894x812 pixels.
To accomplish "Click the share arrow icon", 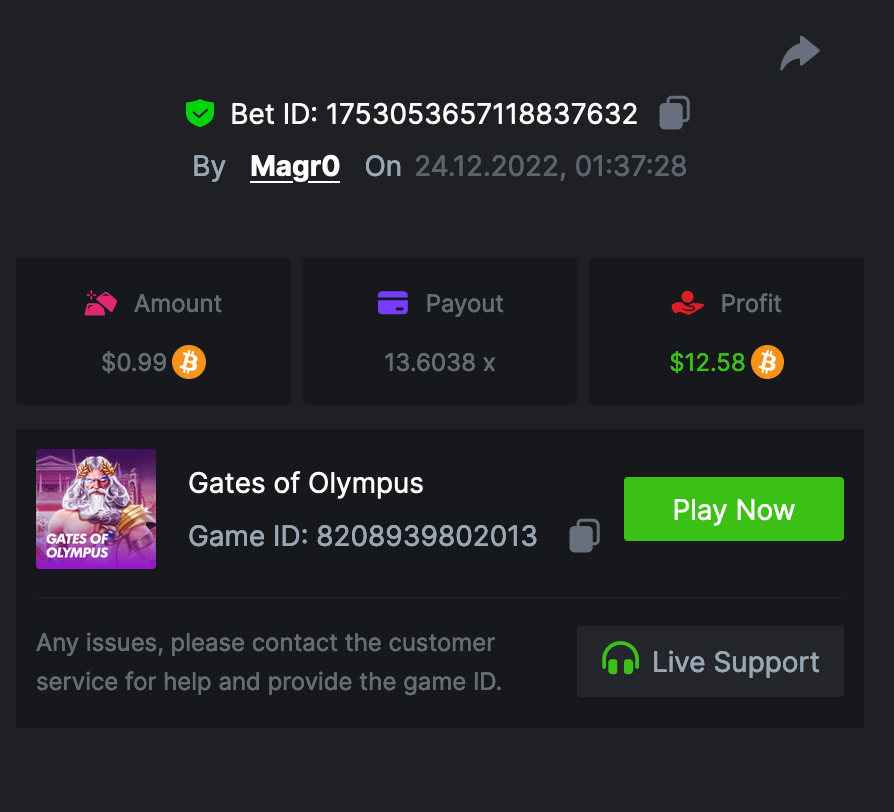I will pos(800,53).
